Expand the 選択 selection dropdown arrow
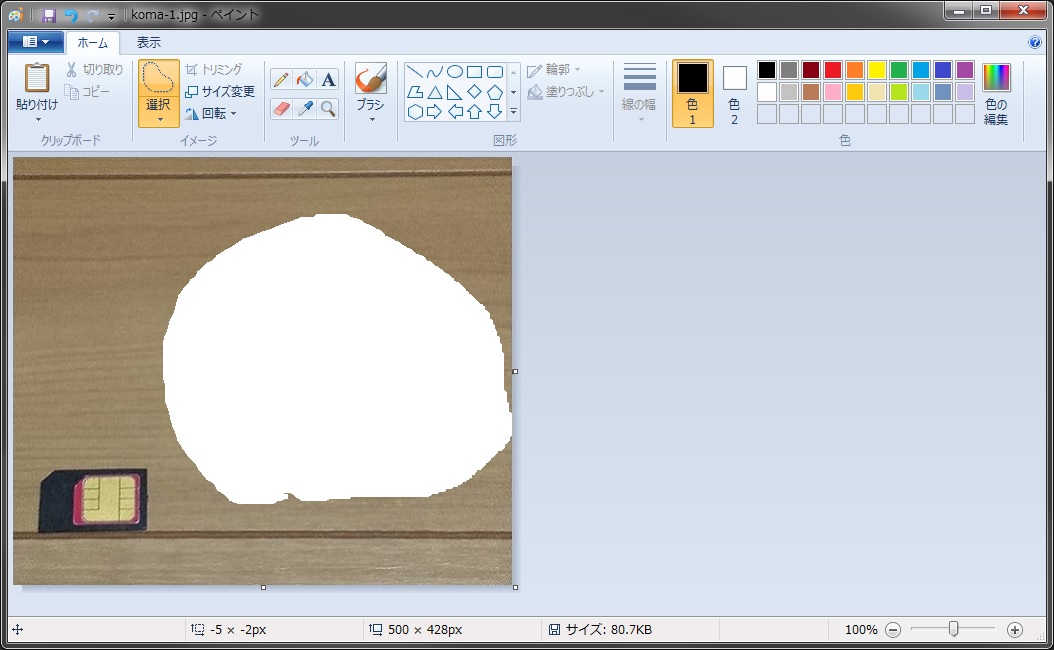The height and width of the screenshot is (650, 1054). pyautogui.click(x=159, y=119)
